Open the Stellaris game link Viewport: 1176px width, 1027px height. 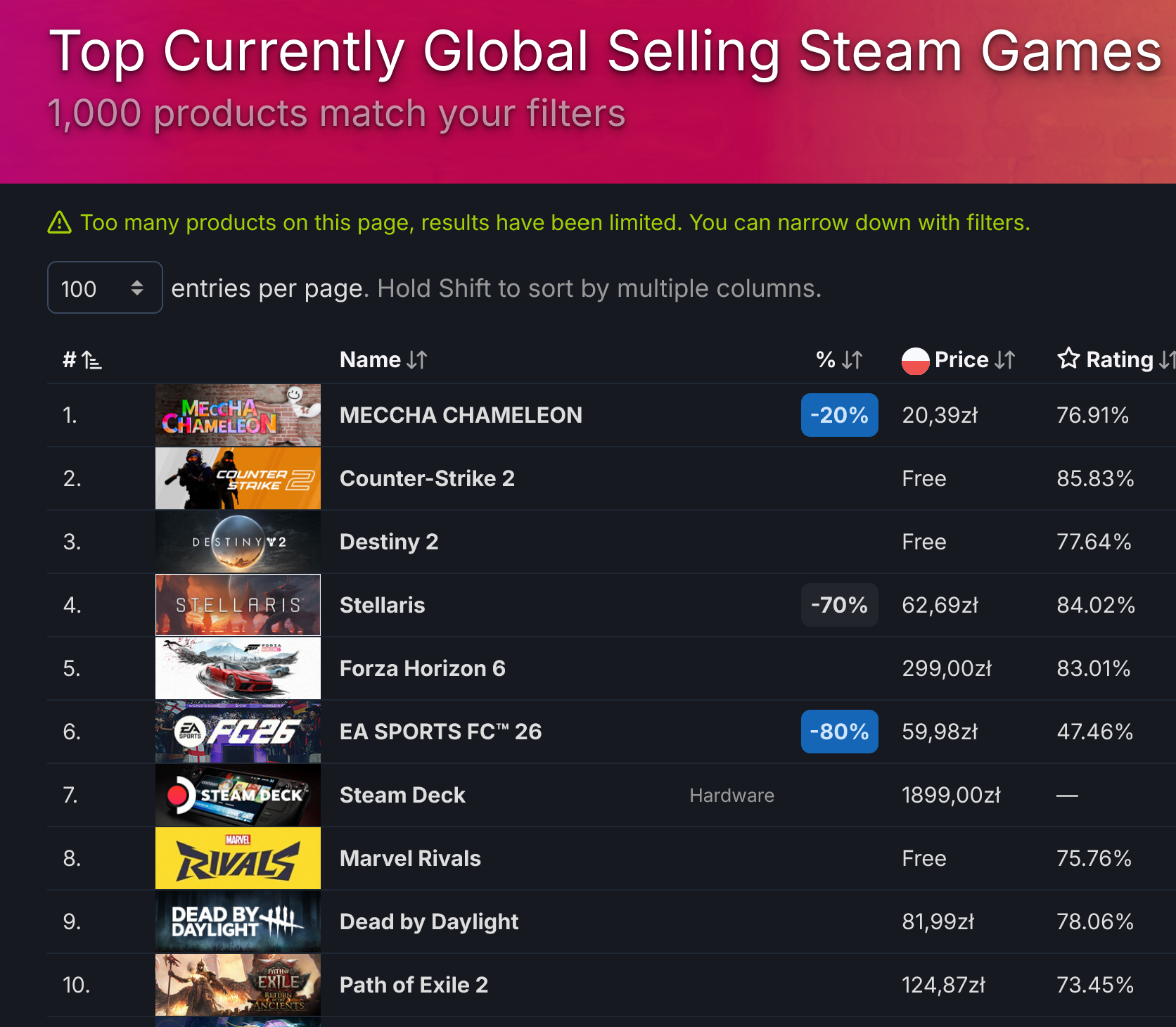tap(382, 605)
